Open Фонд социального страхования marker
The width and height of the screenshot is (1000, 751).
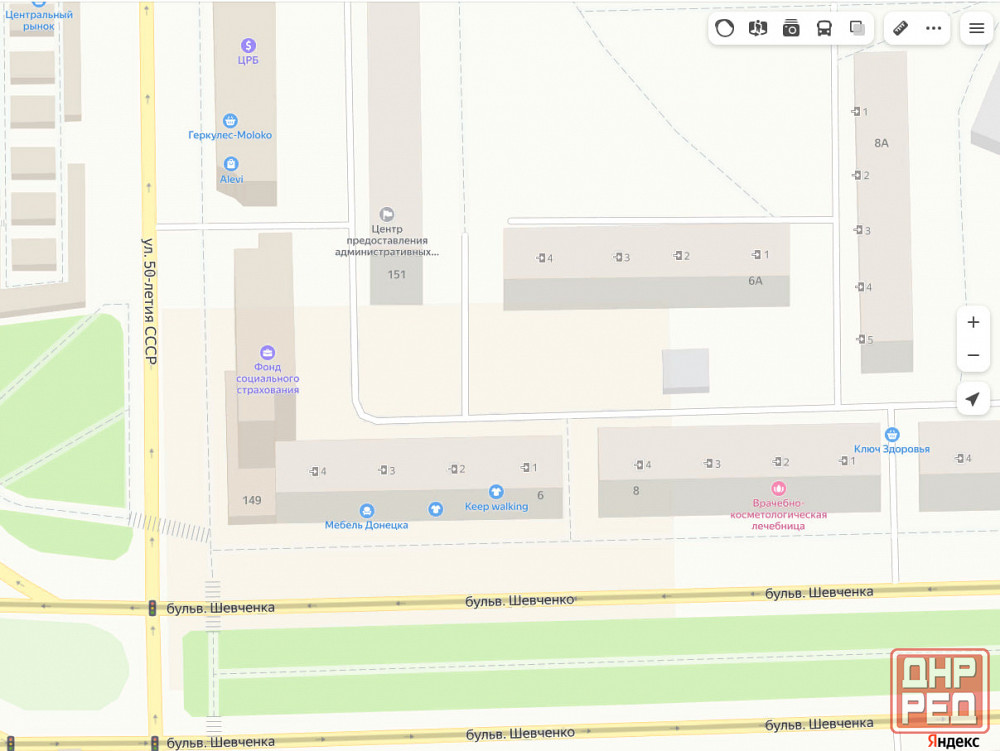pyautogui.click(x=267, y=352)
